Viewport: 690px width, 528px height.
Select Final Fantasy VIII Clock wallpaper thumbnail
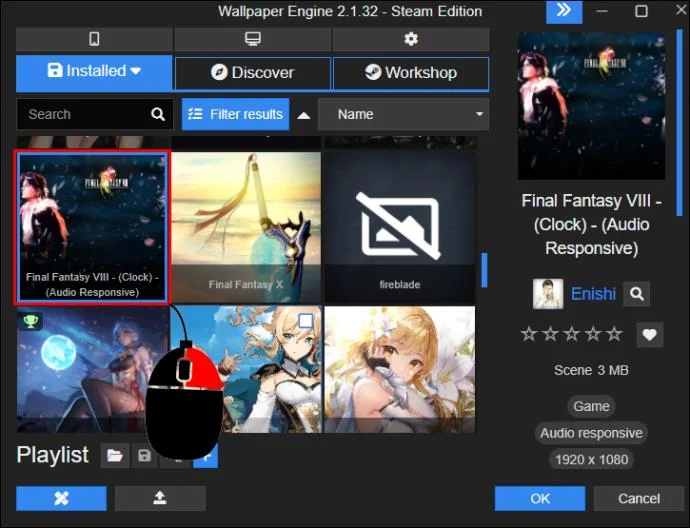coord(92,227)
